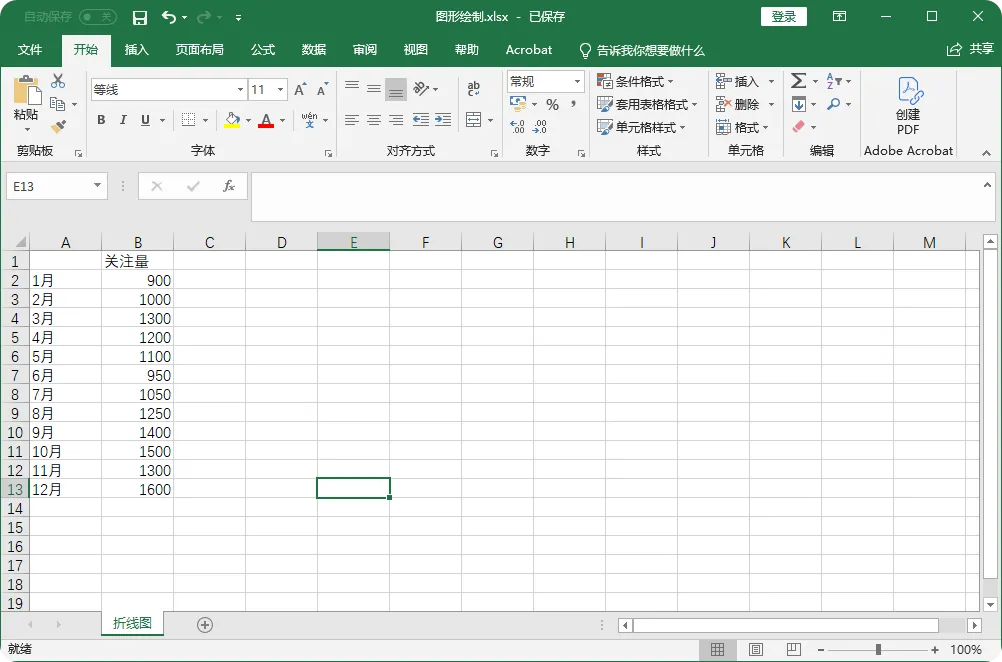Click the Format Painter brush icon
This screenshot has height=662, width=1002.
pos(58,127)
